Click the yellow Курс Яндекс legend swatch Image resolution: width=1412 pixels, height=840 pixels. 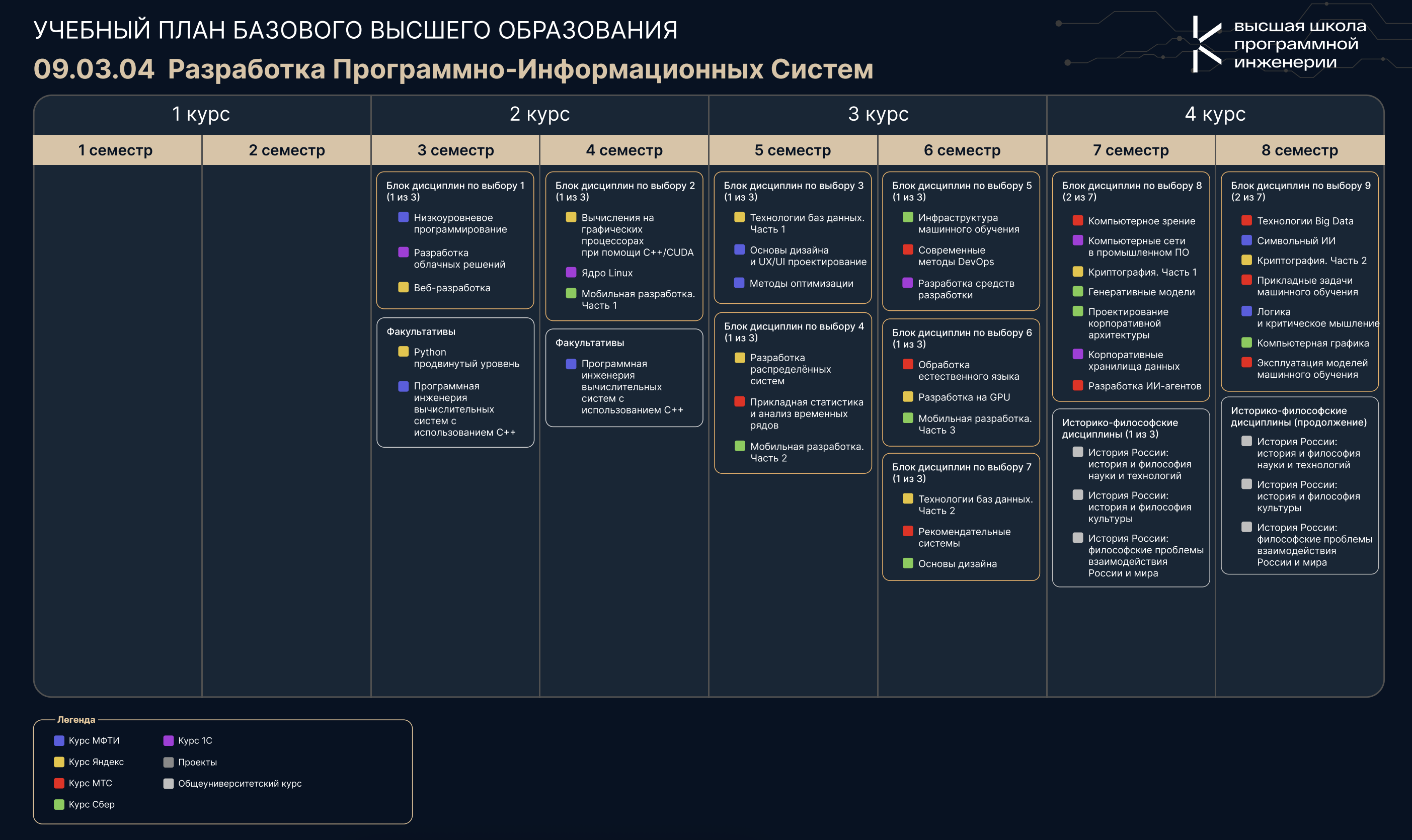coord(59,762)
